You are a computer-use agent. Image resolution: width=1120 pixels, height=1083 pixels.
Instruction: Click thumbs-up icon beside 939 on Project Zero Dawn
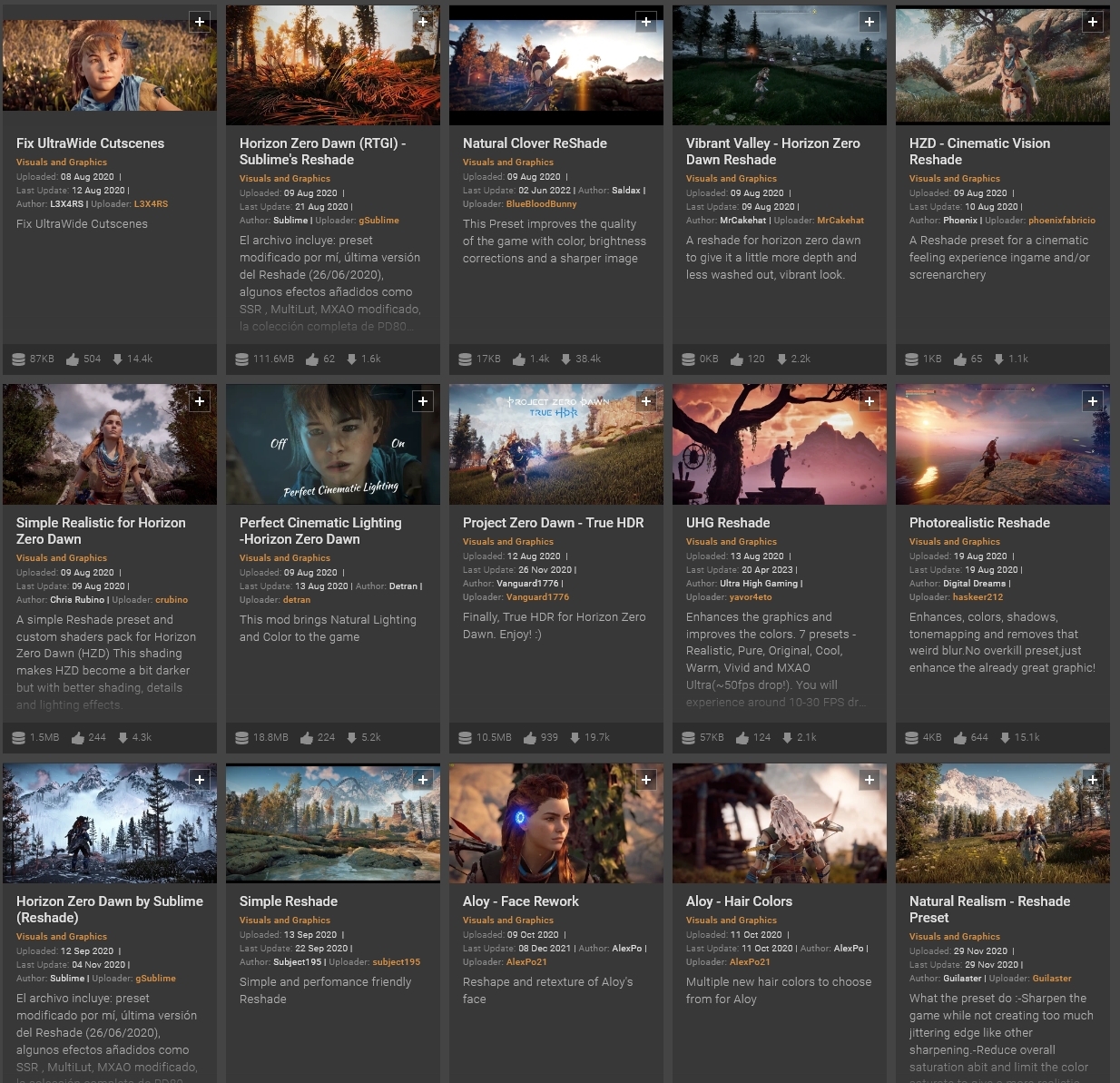530,738
